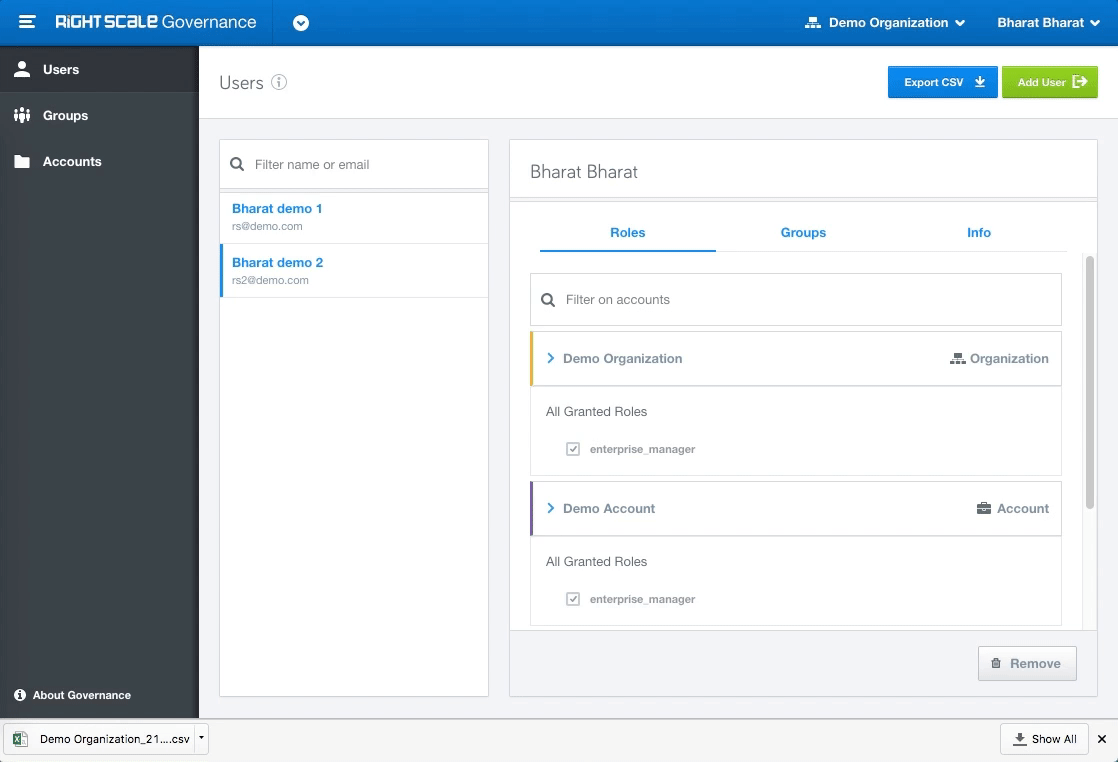Click the rs@demo.com email text
The image size is (1118, 762).
[x=267, y=227]
